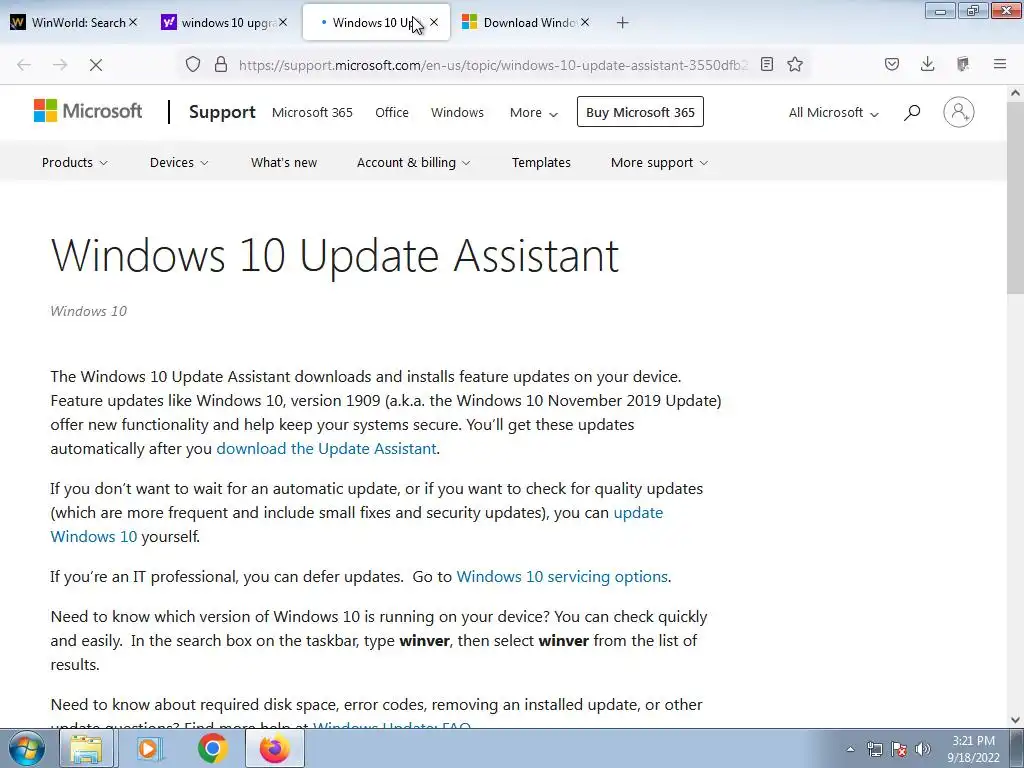Image resolution: width=1024 pixels, height=768 pixels.
Task: Open the Windows nav link
Action: point(457,112)
